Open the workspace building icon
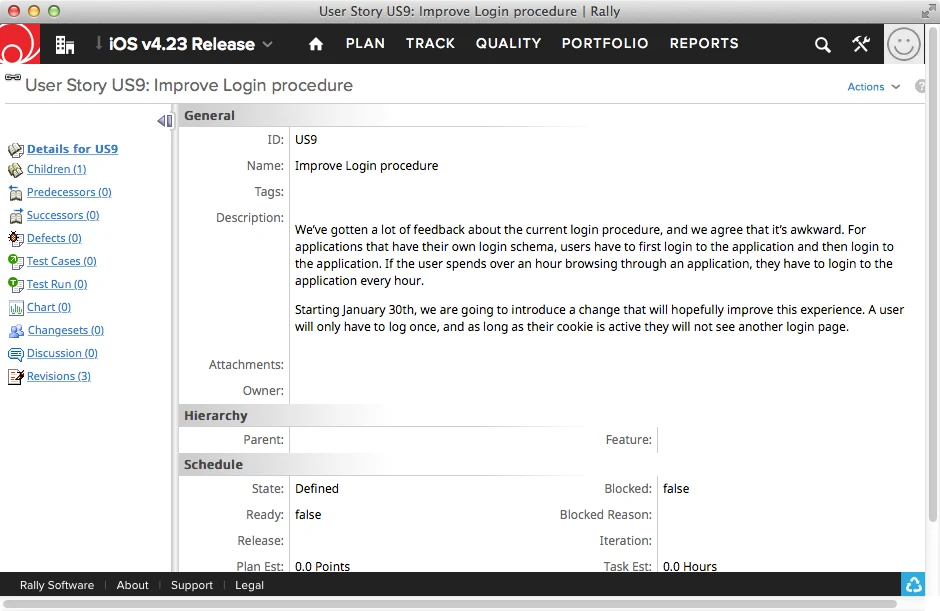 click(x=65, y=44)
